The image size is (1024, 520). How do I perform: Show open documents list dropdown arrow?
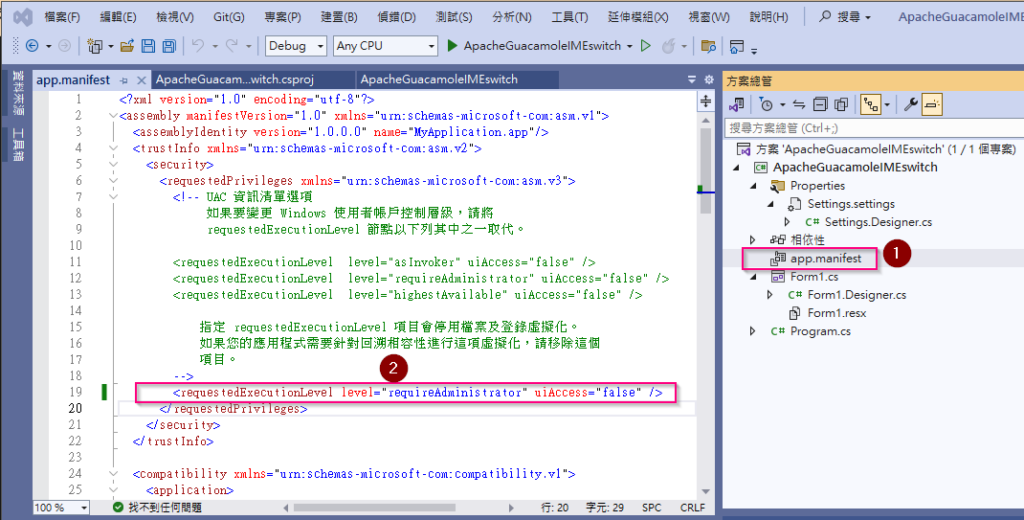(692, 80)
